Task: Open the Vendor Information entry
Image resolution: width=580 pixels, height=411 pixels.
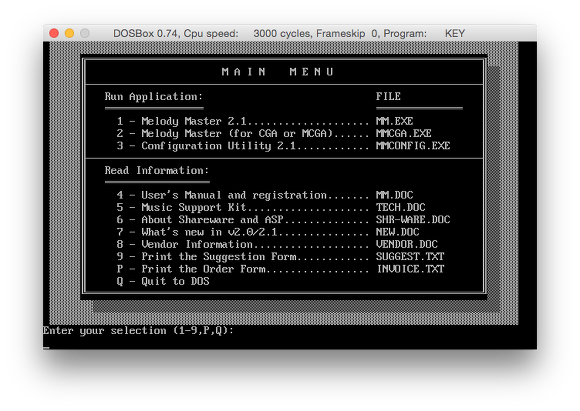Action: tap(277, 244)
